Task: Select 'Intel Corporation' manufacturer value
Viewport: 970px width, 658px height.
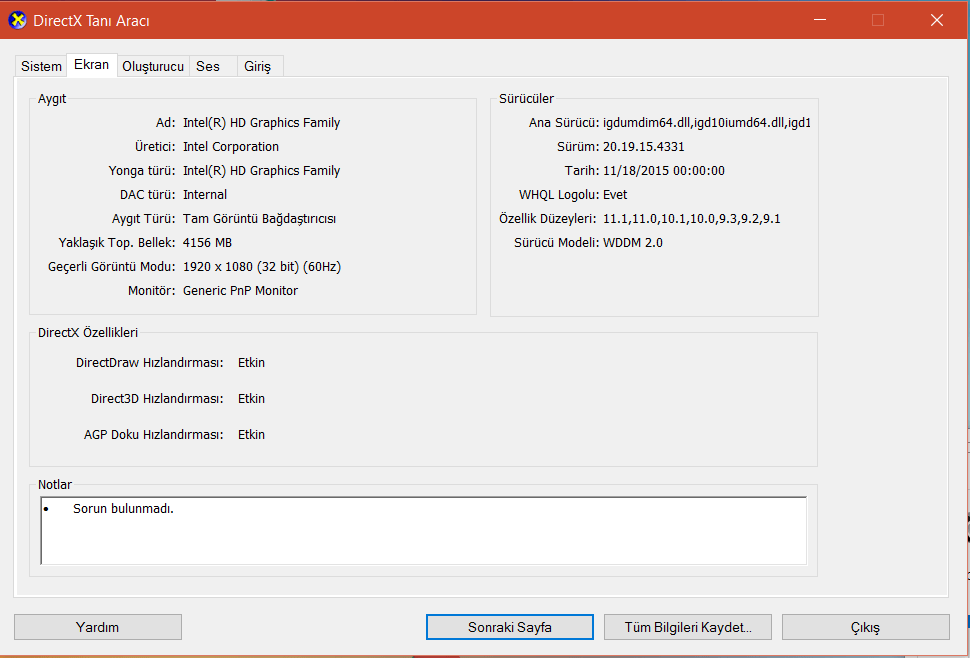Action: pyautogui.click(x=231, y=147)
